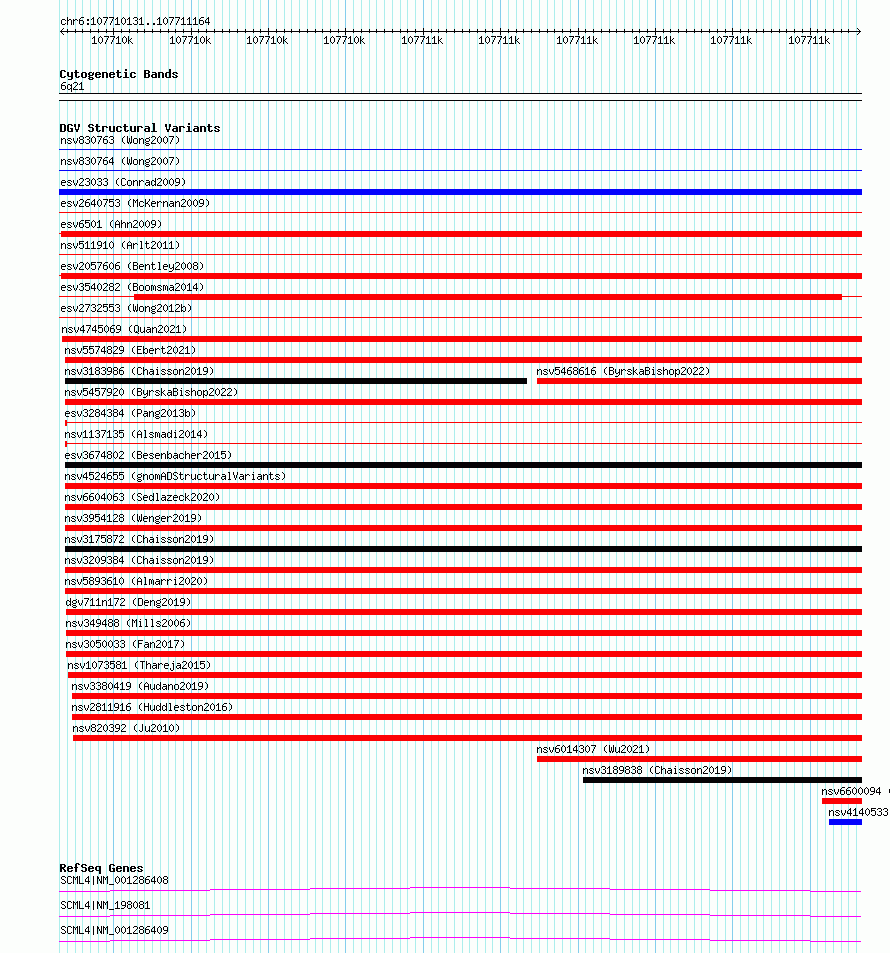
Task: Open nsv5468616 (ByrskaBishop2022) label
Action: (623, 371)
